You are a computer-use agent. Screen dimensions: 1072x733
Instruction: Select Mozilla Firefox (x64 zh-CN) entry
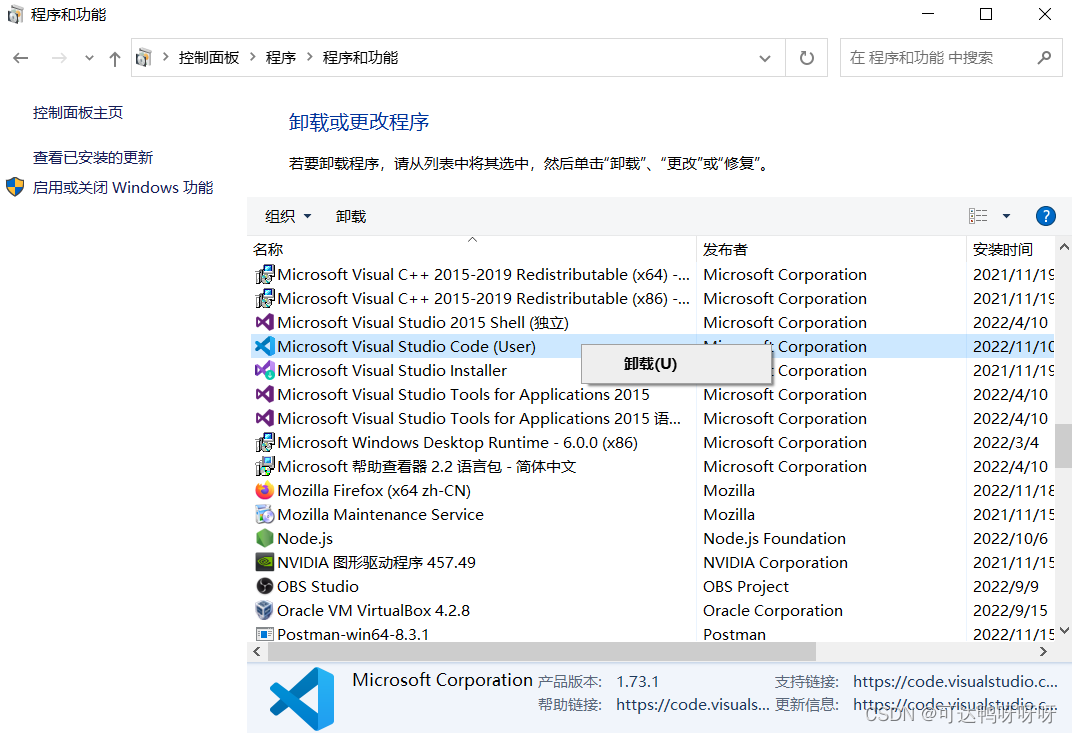point(374,490)
